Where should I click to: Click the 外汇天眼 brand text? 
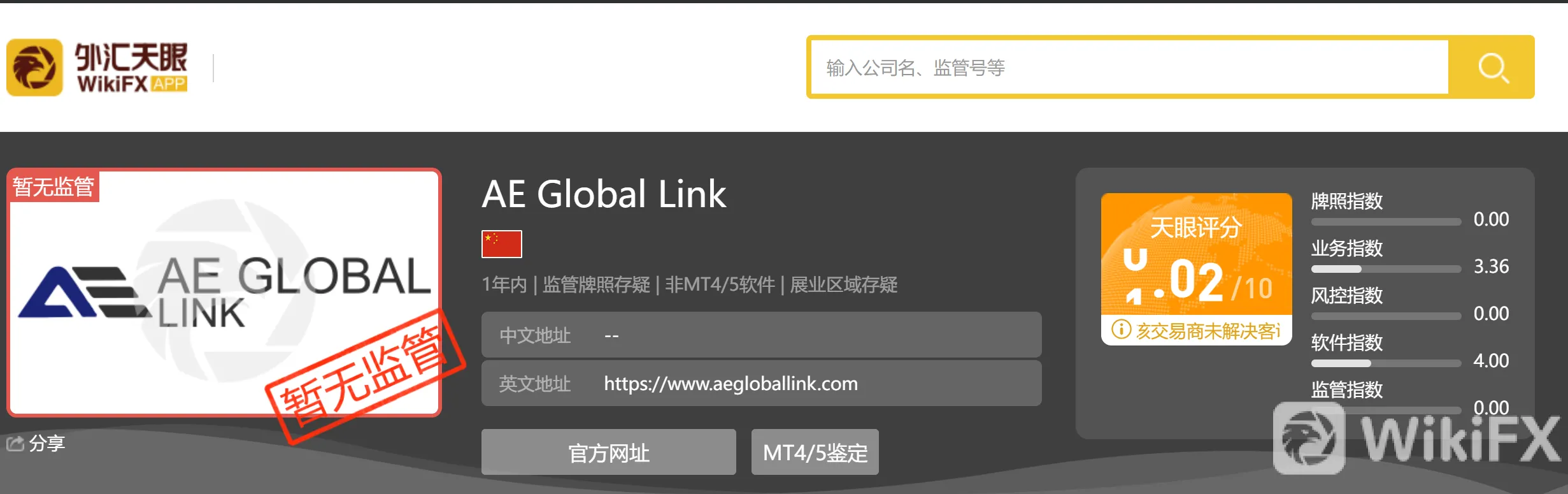coord(131,57)
